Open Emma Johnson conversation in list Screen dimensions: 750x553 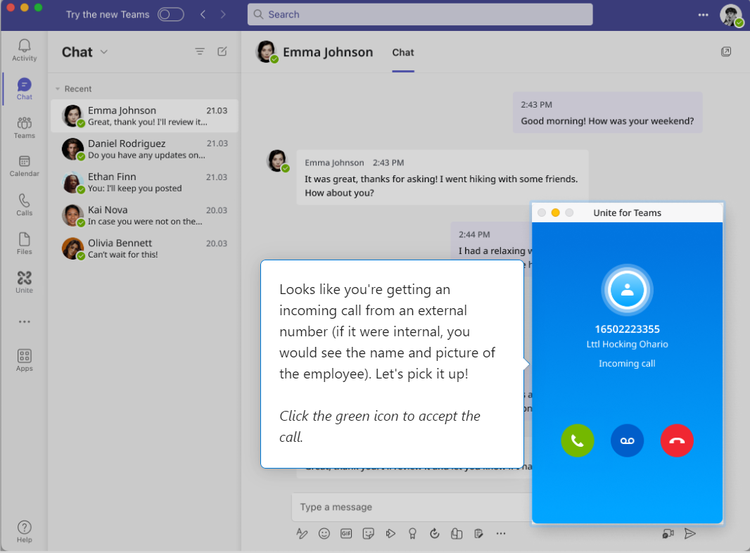[144, 116]
